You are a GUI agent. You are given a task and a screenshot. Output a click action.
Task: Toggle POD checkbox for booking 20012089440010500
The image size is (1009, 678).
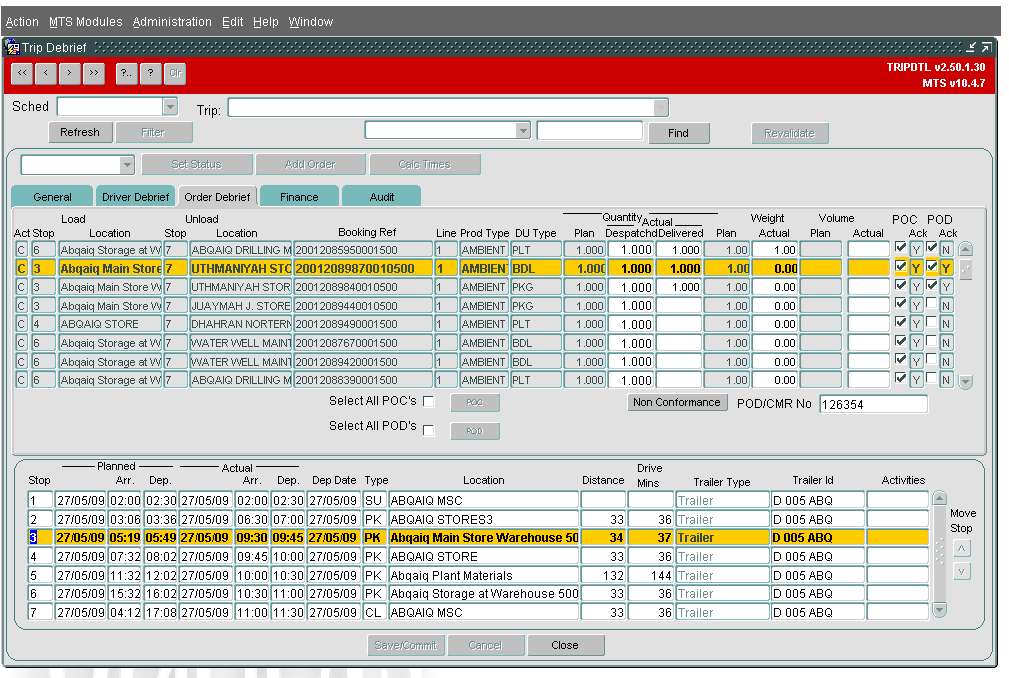point(932,304)
